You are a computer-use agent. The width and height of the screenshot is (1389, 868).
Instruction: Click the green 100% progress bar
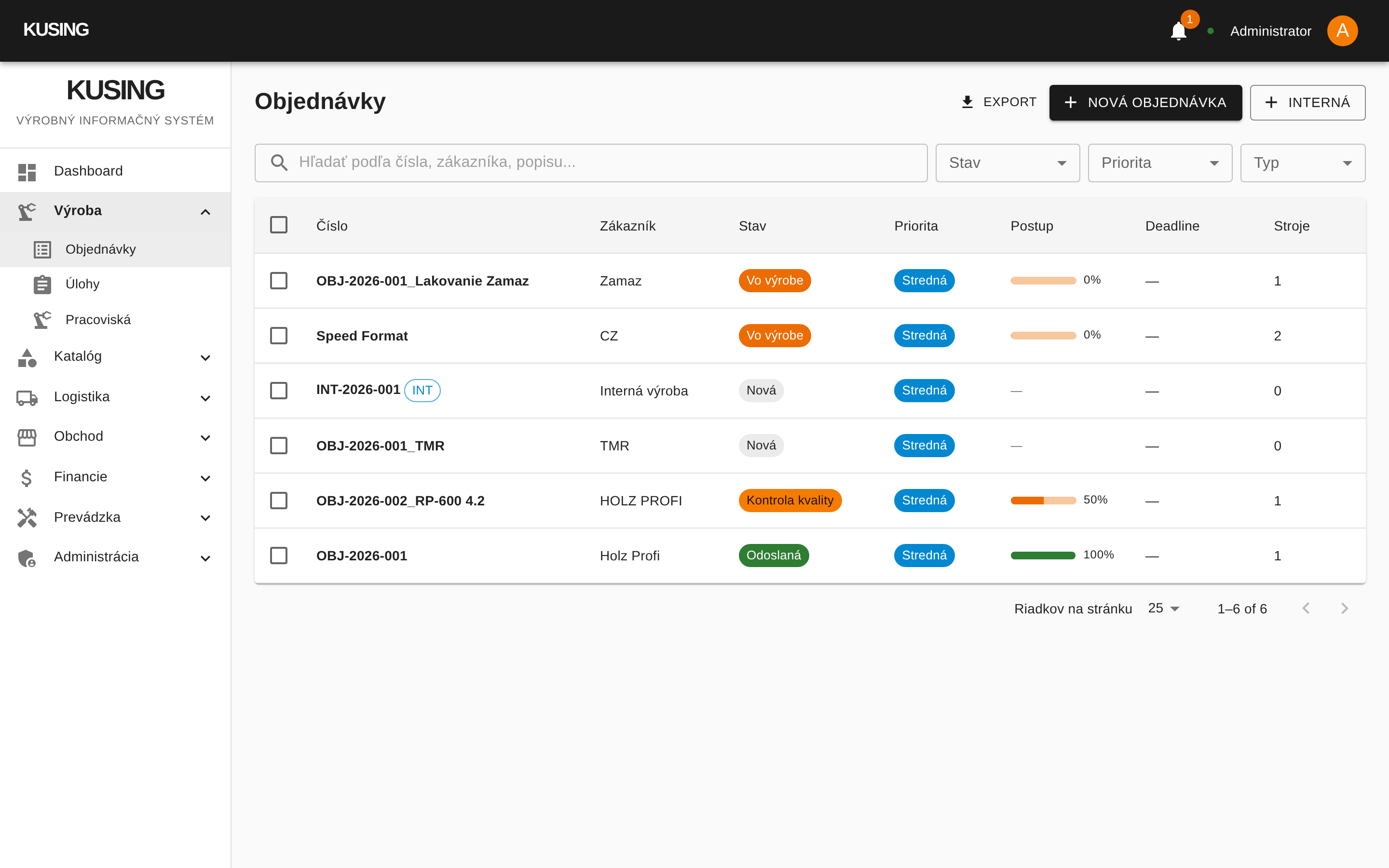1043,556
